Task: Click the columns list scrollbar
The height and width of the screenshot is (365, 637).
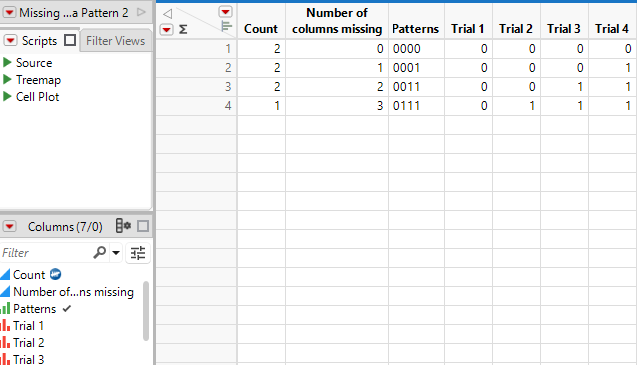Action: (146, 311)
